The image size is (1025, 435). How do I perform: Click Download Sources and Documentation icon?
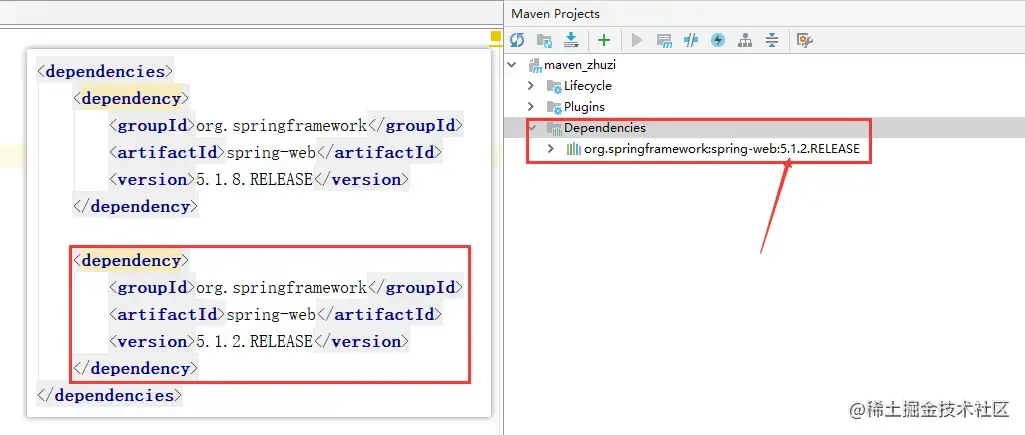[x=571, y=41]
